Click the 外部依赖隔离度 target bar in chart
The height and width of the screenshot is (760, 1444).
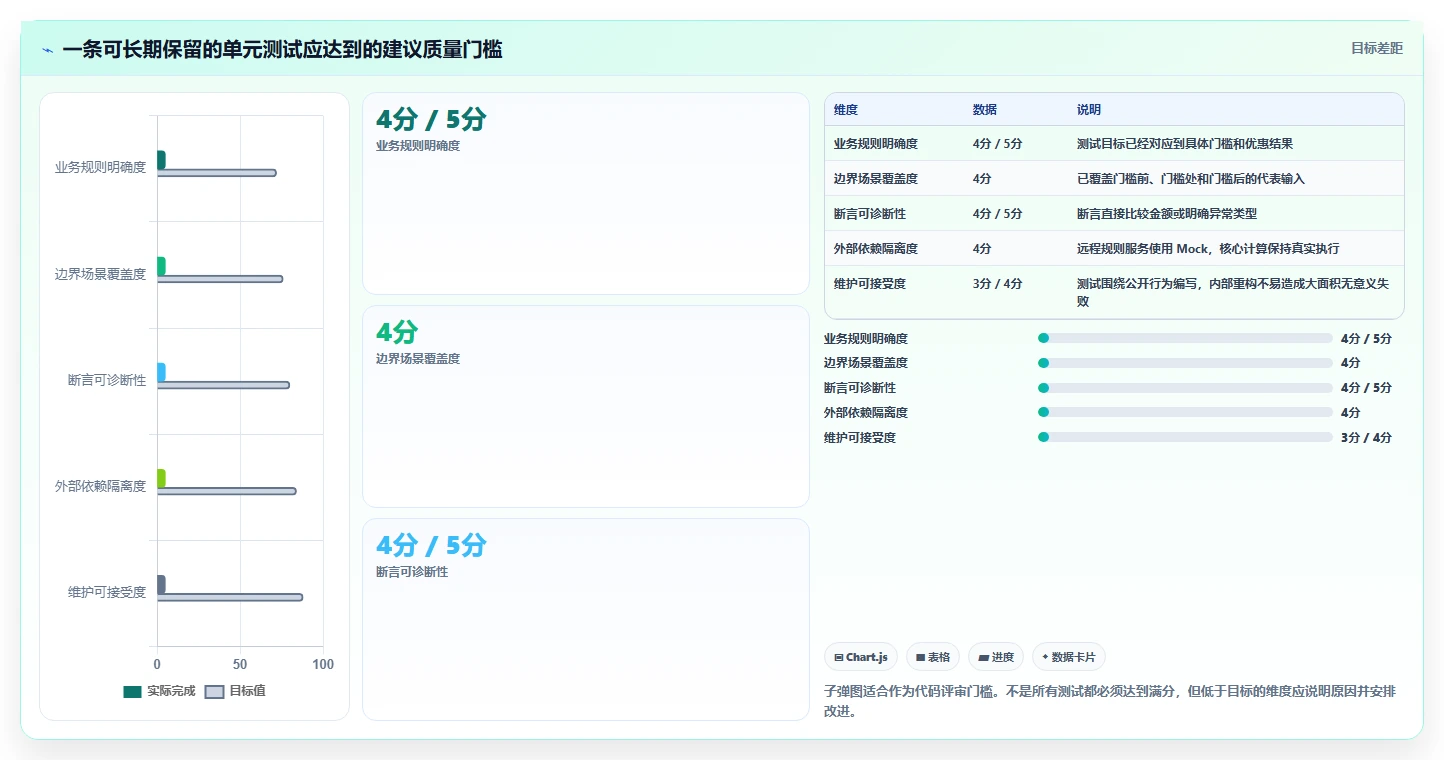tap(226, 491)
